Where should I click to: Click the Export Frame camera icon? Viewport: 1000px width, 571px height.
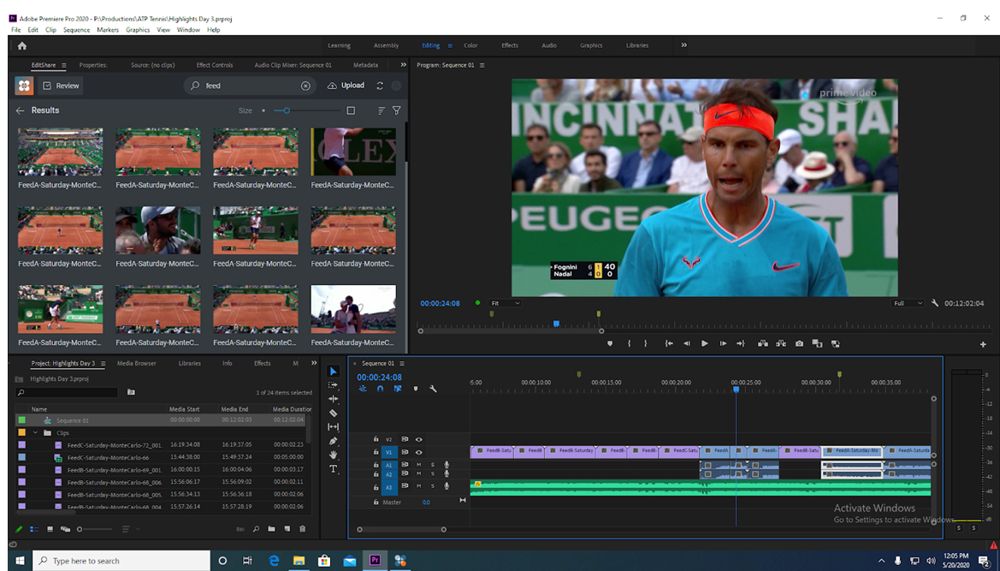click(799, 343)
